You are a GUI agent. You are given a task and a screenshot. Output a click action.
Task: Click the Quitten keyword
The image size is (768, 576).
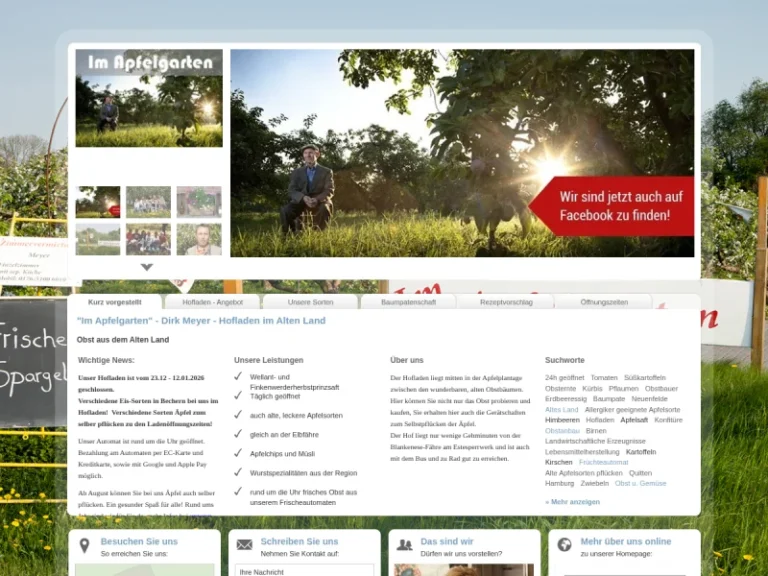coord(640,473)
